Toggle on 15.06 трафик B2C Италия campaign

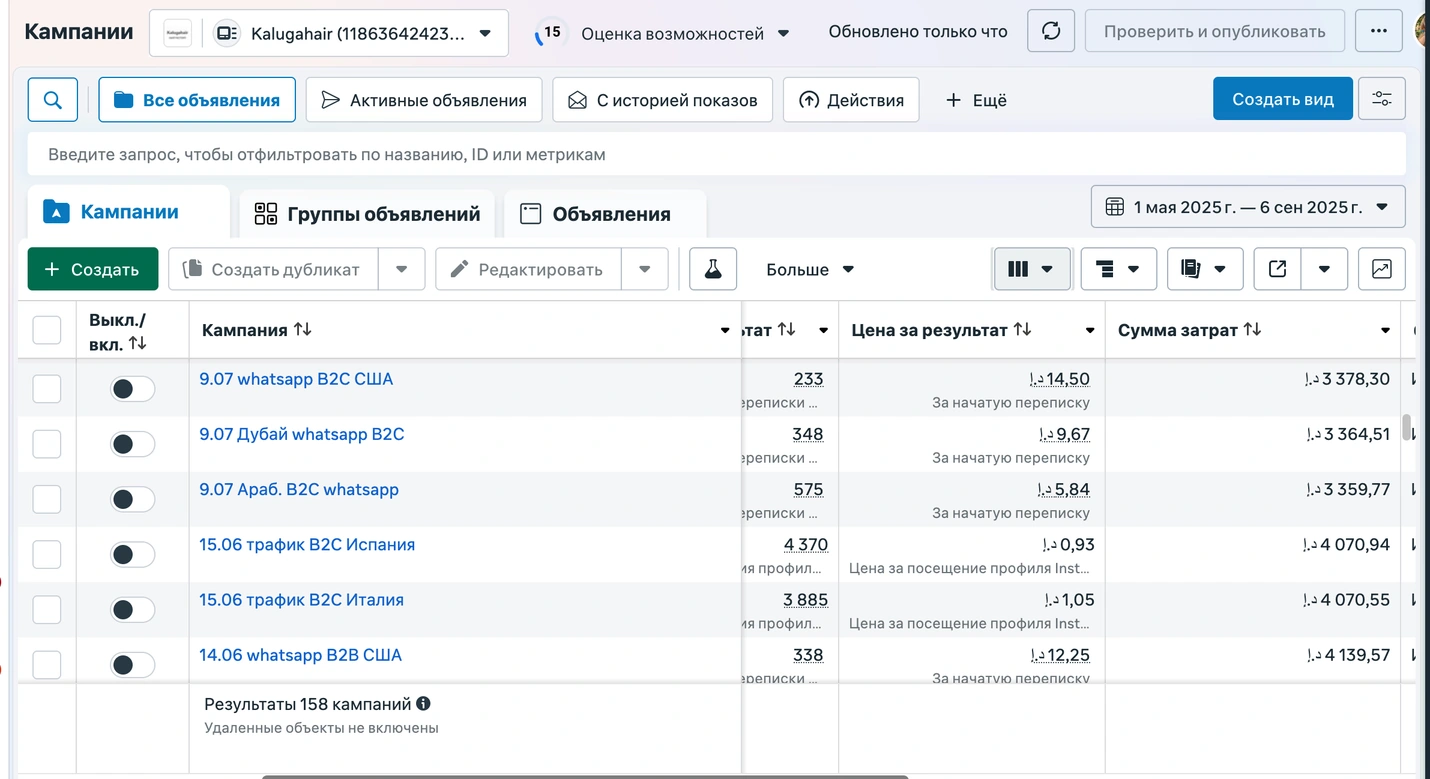tap(132, 609)
